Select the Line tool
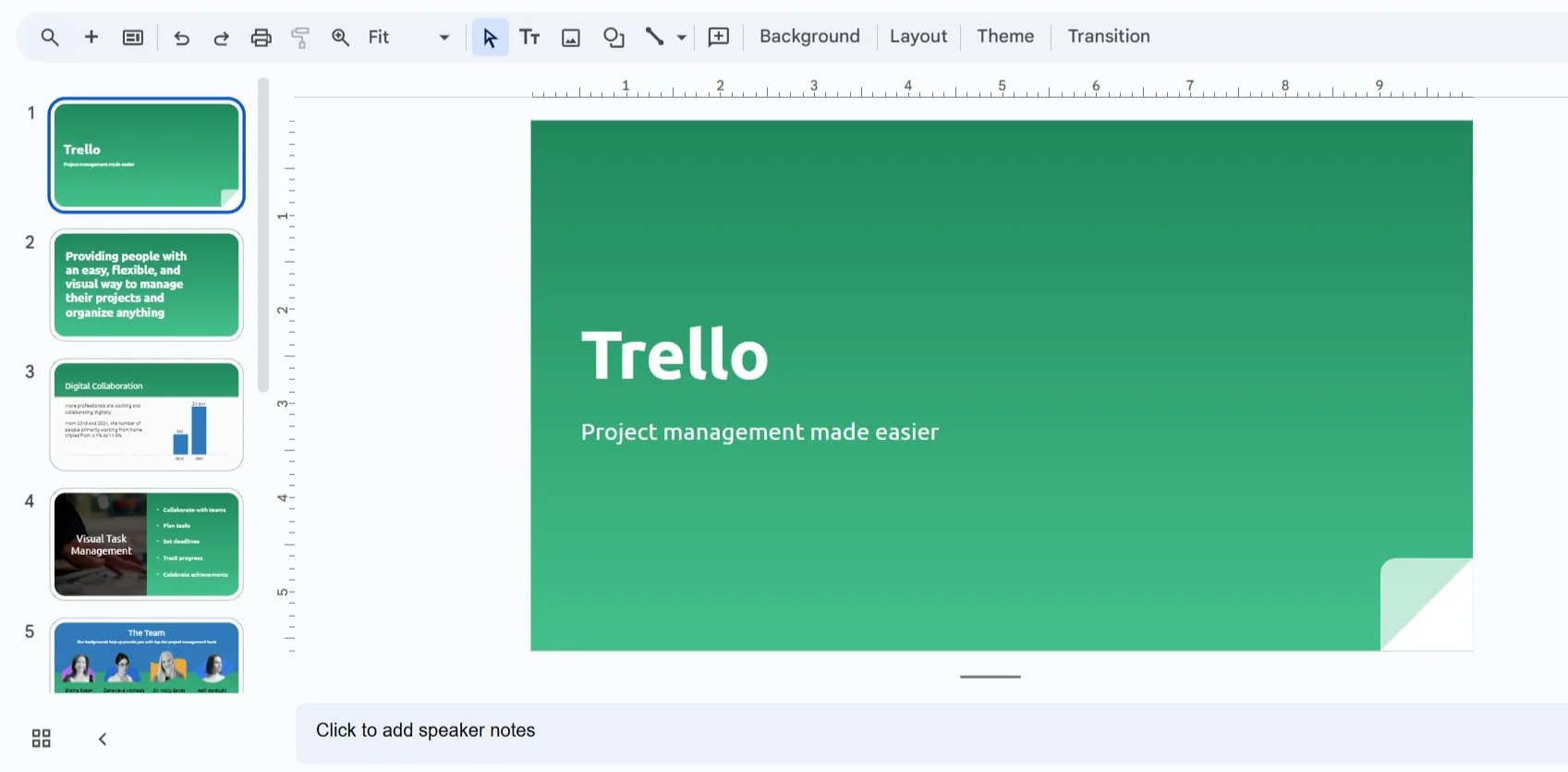The image size is (1568, 772). (654, 37)
